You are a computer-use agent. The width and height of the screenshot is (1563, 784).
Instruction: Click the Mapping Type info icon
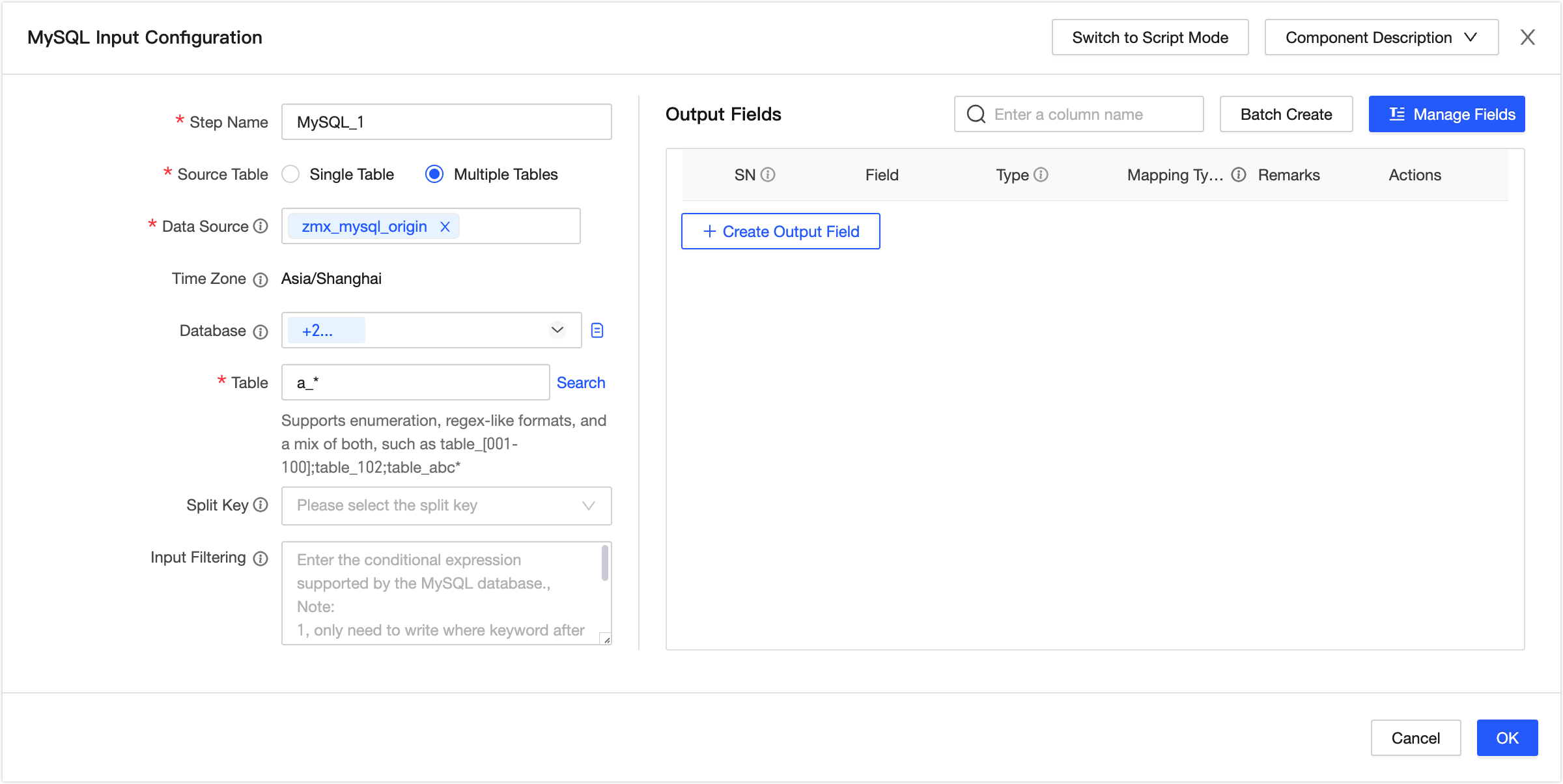(x=1239, y=175)
